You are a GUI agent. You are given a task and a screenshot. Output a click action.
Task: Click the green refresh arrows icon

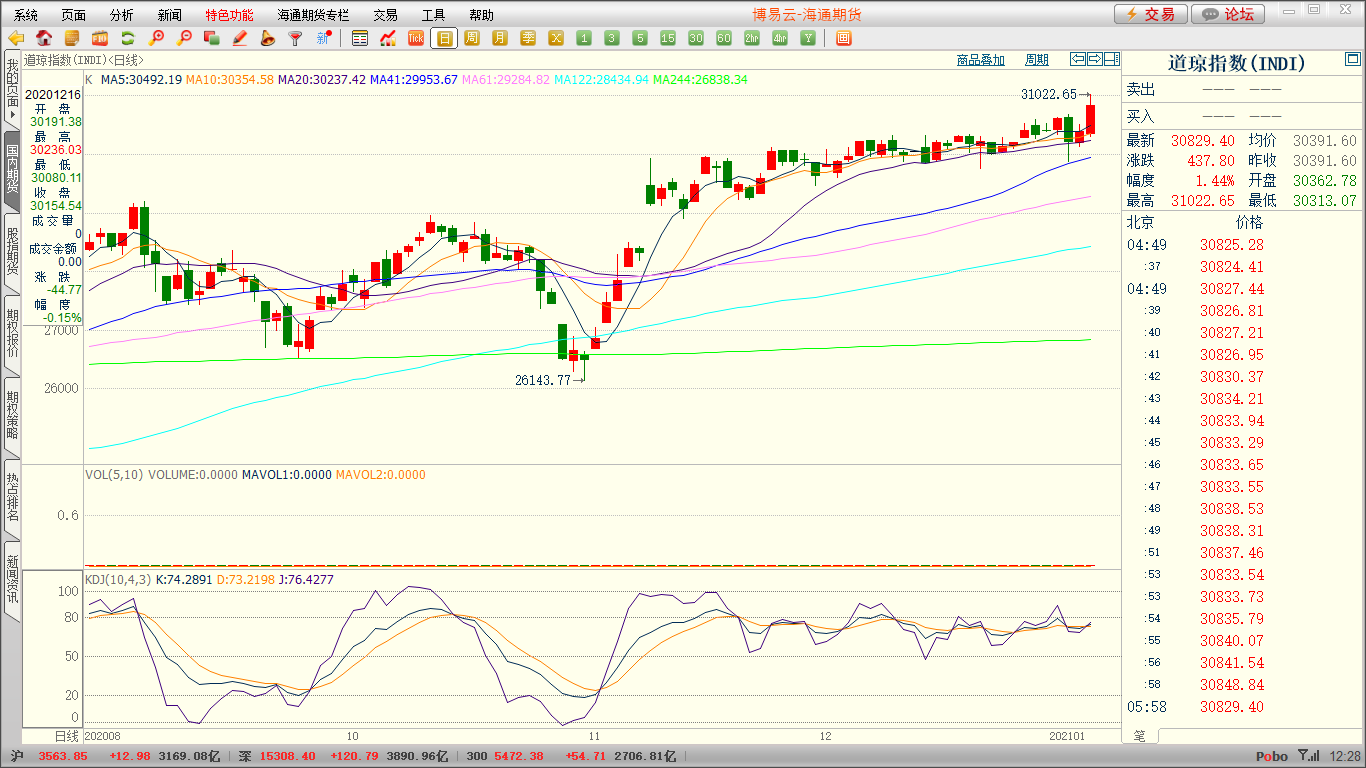click(x=128, y=39)
